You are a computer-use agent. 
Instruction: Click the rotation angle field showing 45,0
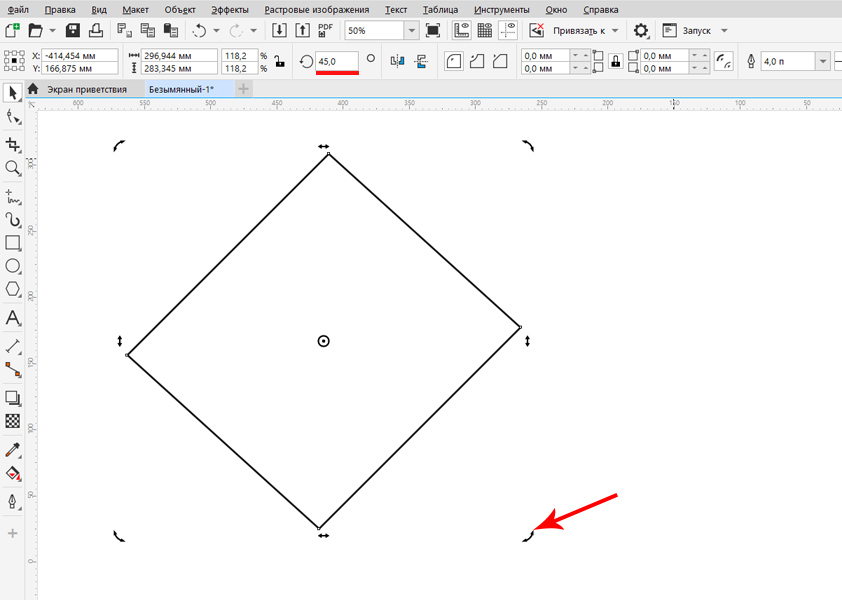pyautogui.click(x=336, y=62)
